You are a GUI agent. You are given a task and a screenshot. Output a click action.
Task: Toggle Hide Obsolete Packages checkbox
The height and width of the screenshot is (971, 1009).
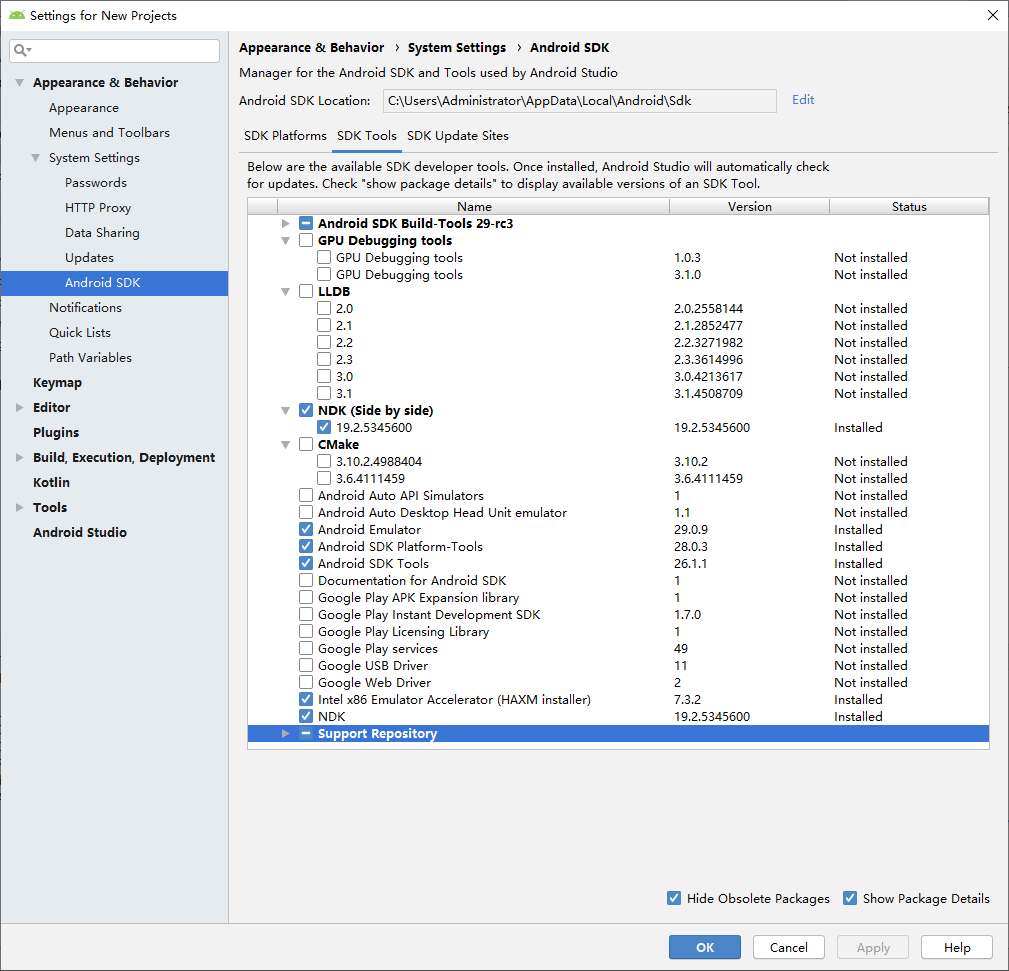coord(674,898)
